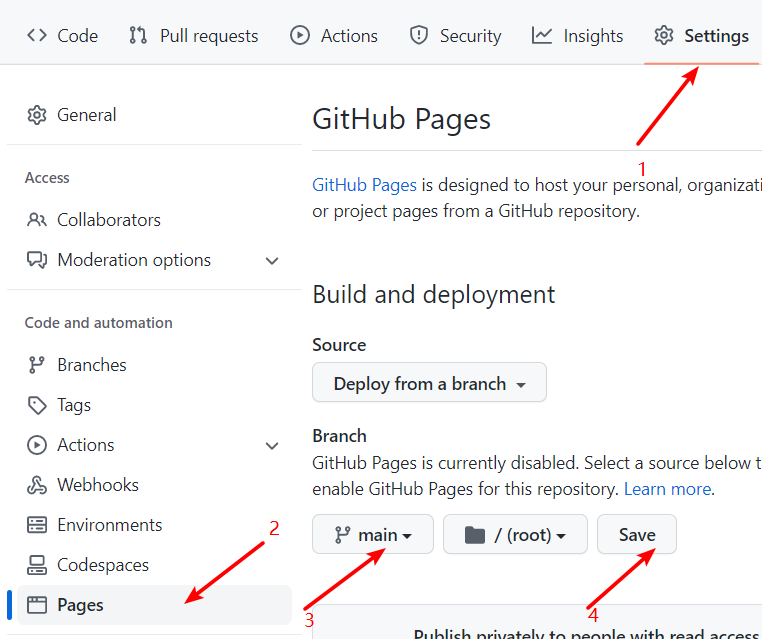Open the Insights tab
Viewport: 762px width, 639px height.
pyautogui.click(x=578, y=36)
